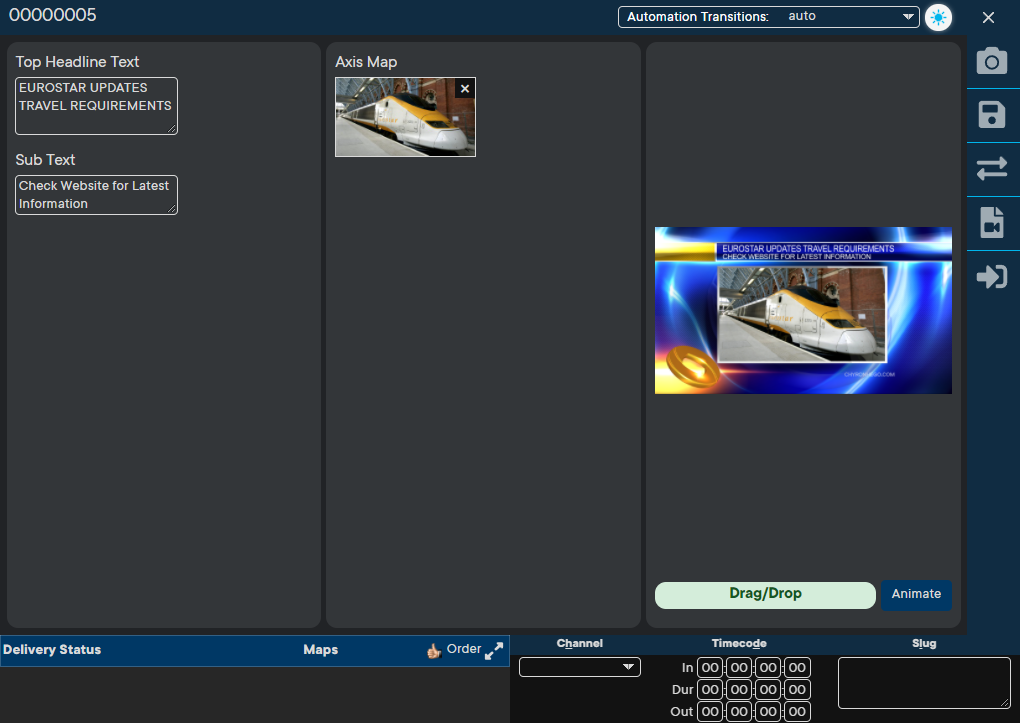This screenshot has width=1020, height=723.
Task: Click the 00000005 title text
Action: [53, 15]
